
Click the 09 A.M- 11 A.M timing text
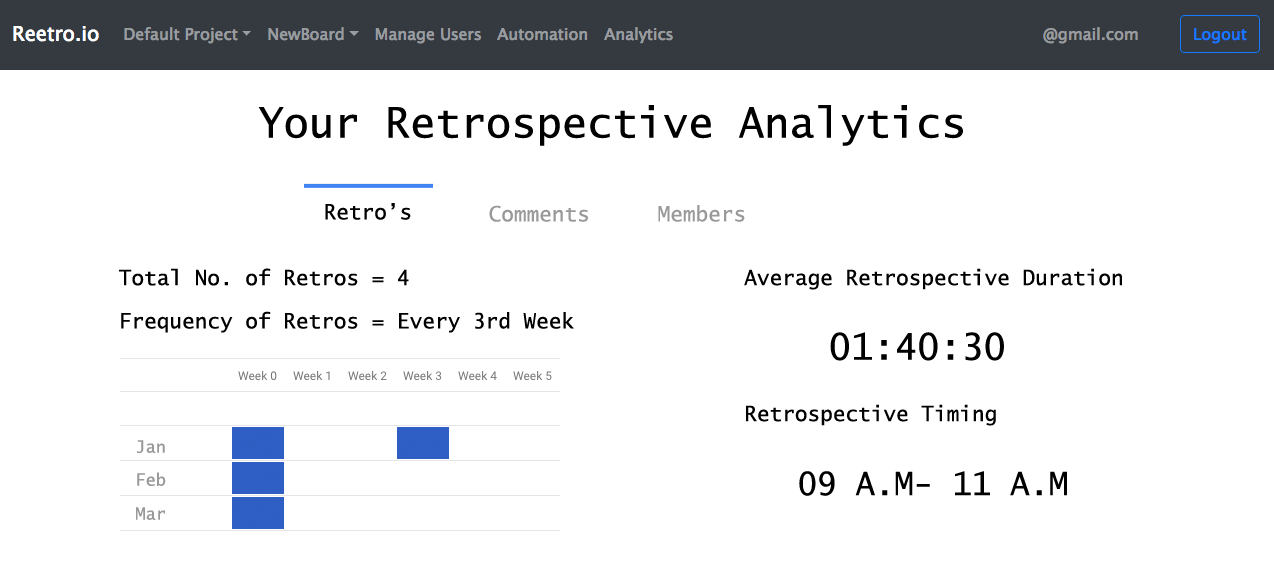click(933, 484)
